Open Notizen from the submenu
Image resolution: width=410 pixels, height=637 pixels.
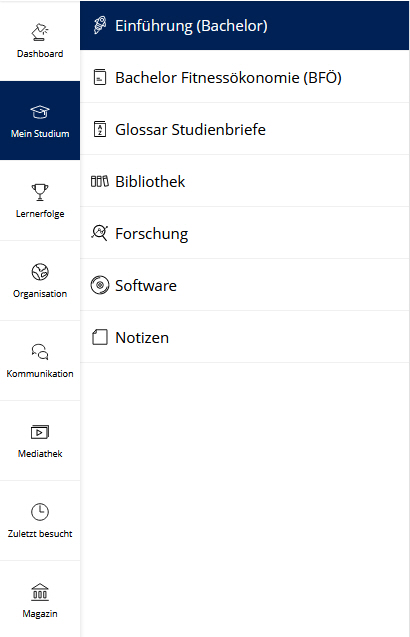245,337
